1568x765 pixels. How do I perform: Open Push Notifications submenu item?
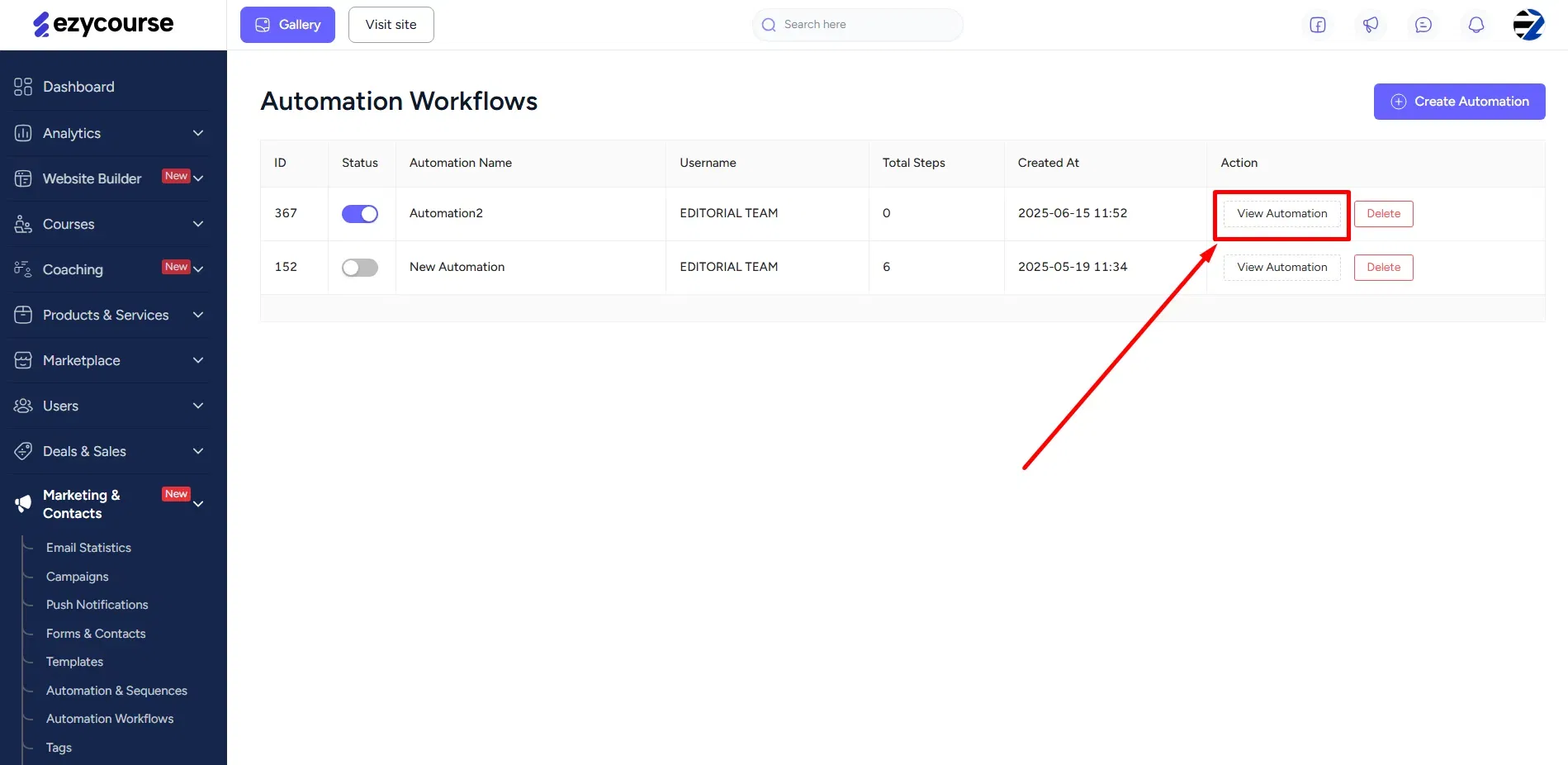[97, 605]
